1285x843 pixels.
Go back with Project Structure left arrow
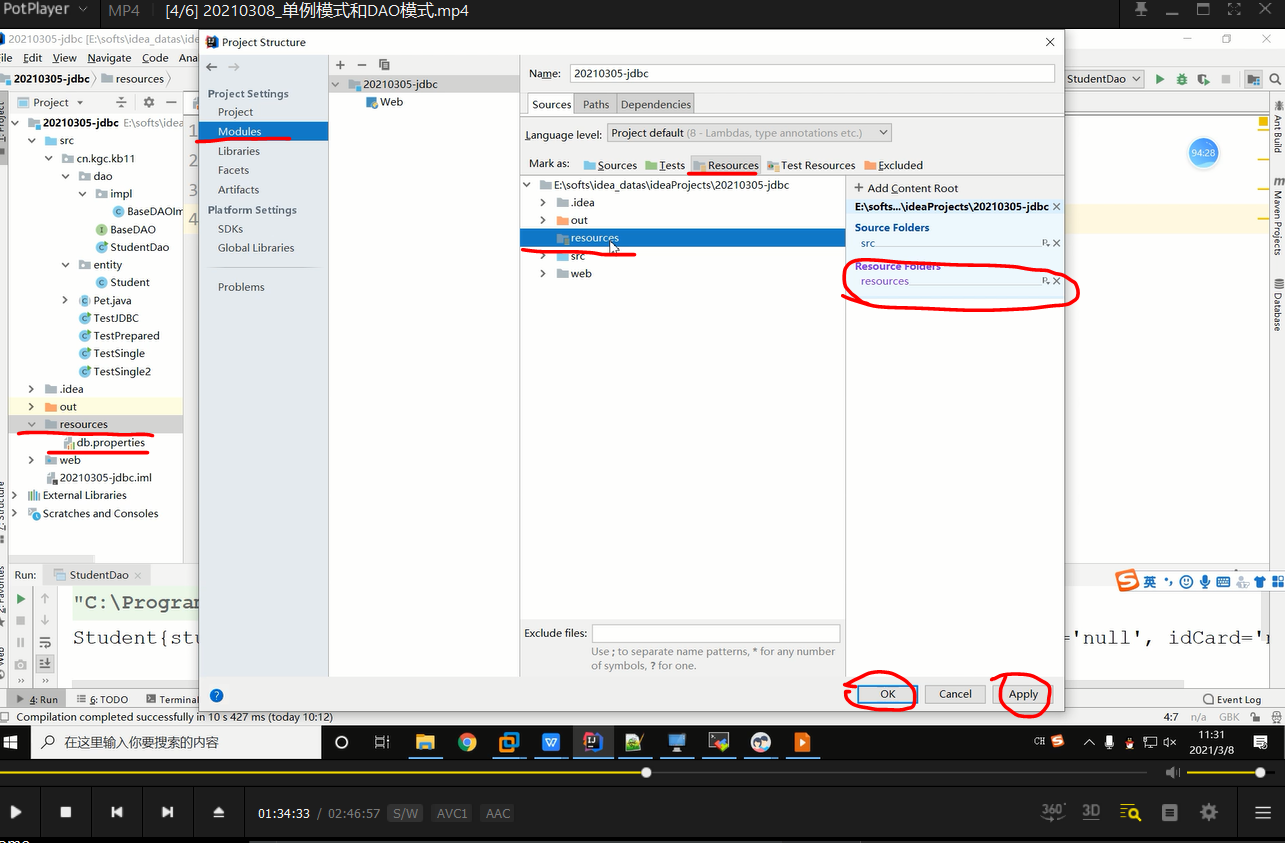click(211, 67)
